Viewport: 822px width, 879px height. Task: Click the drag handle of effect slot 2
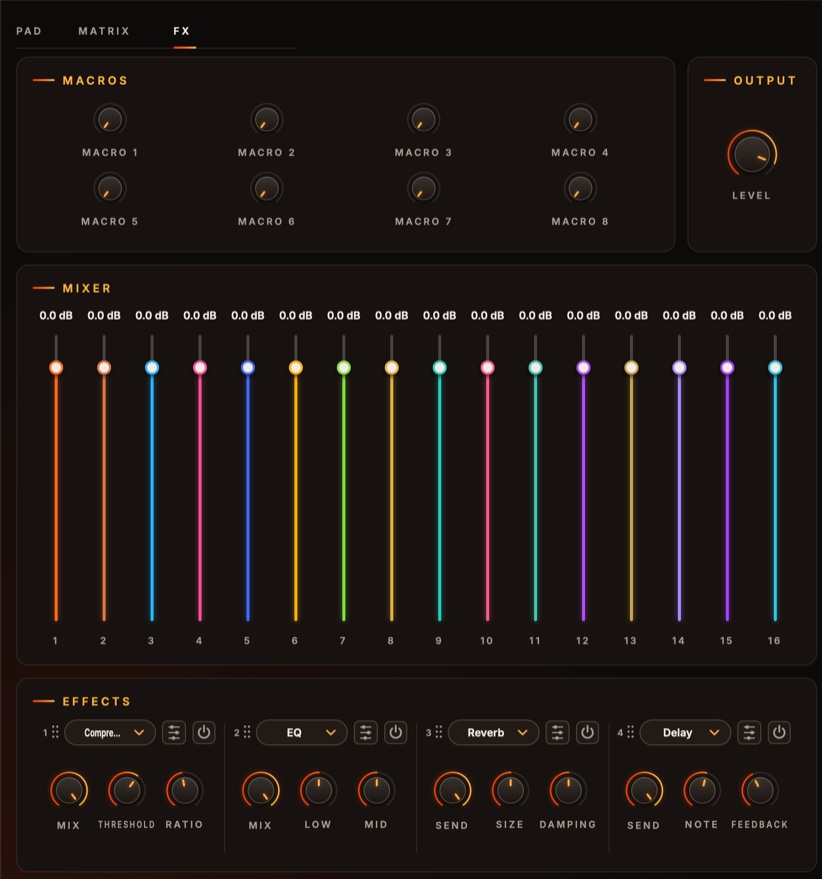pos(247,732)
